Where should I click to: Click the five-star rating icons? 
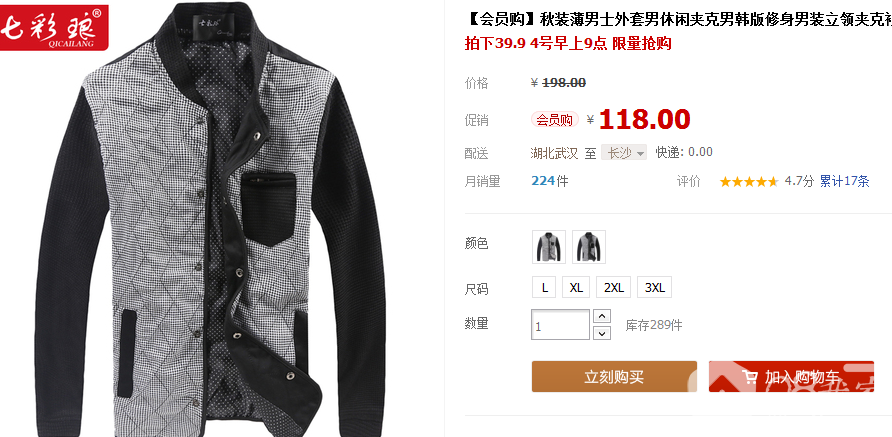[x=749, y=182]
